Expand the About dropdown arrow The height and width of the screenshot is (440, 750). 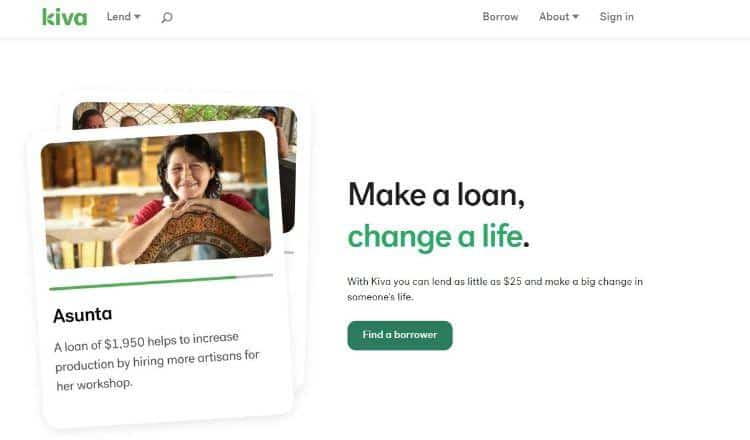pyautogui.click(x=575, y=17)
